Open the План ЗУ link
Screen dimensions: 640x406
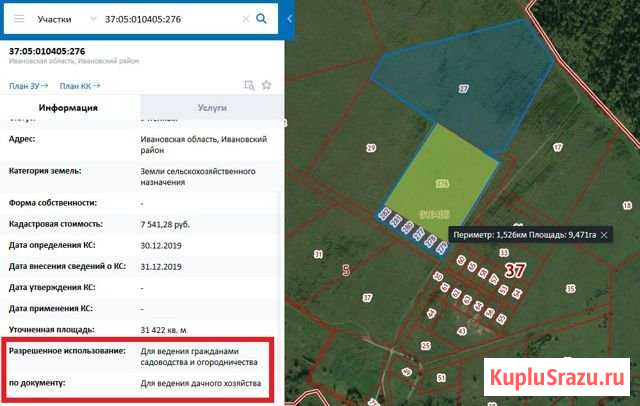coord(28,86)
